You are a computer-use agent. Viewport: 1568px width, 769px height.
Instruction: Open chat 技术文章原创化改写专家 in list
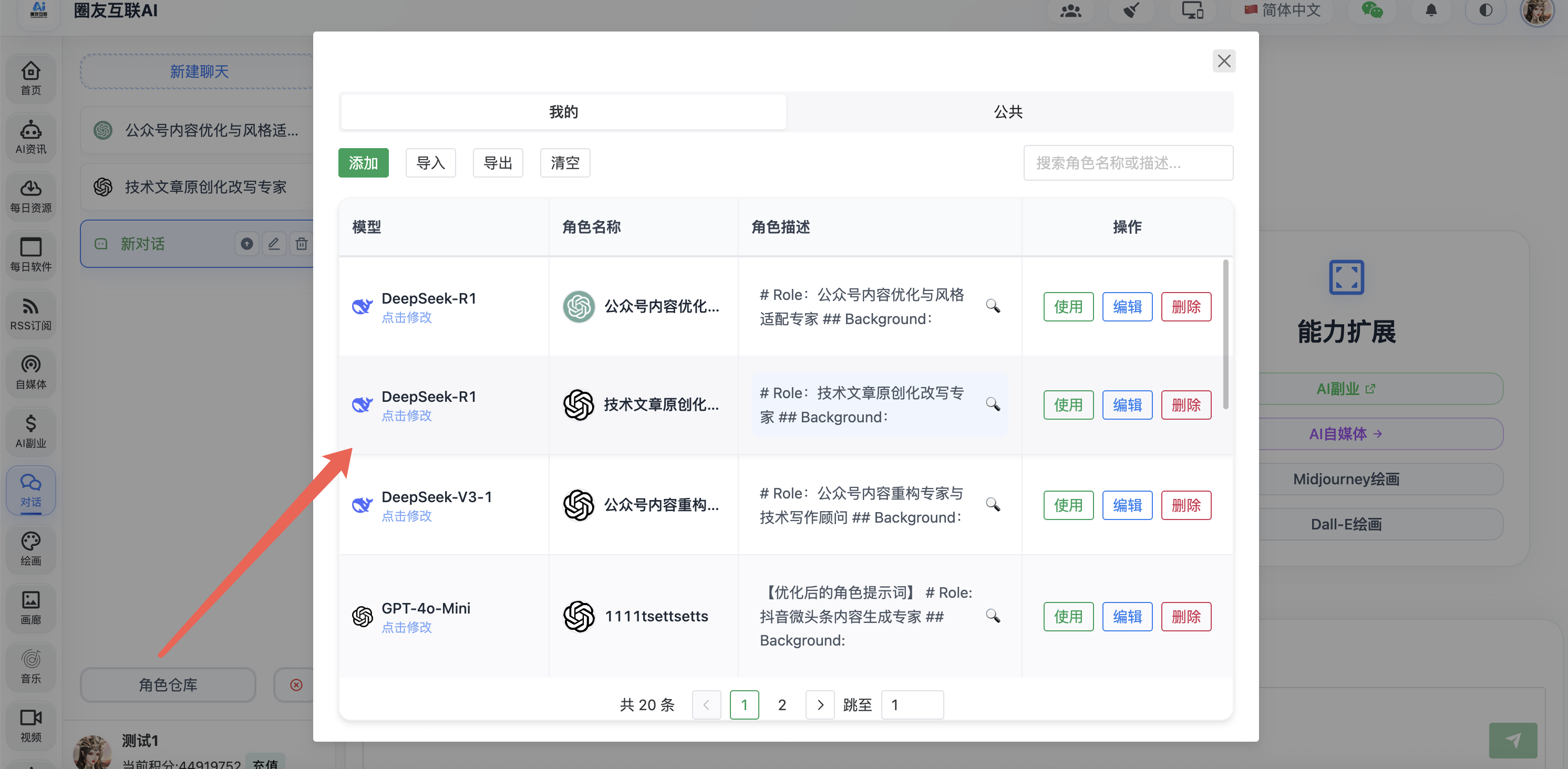[x=199, y=187]
